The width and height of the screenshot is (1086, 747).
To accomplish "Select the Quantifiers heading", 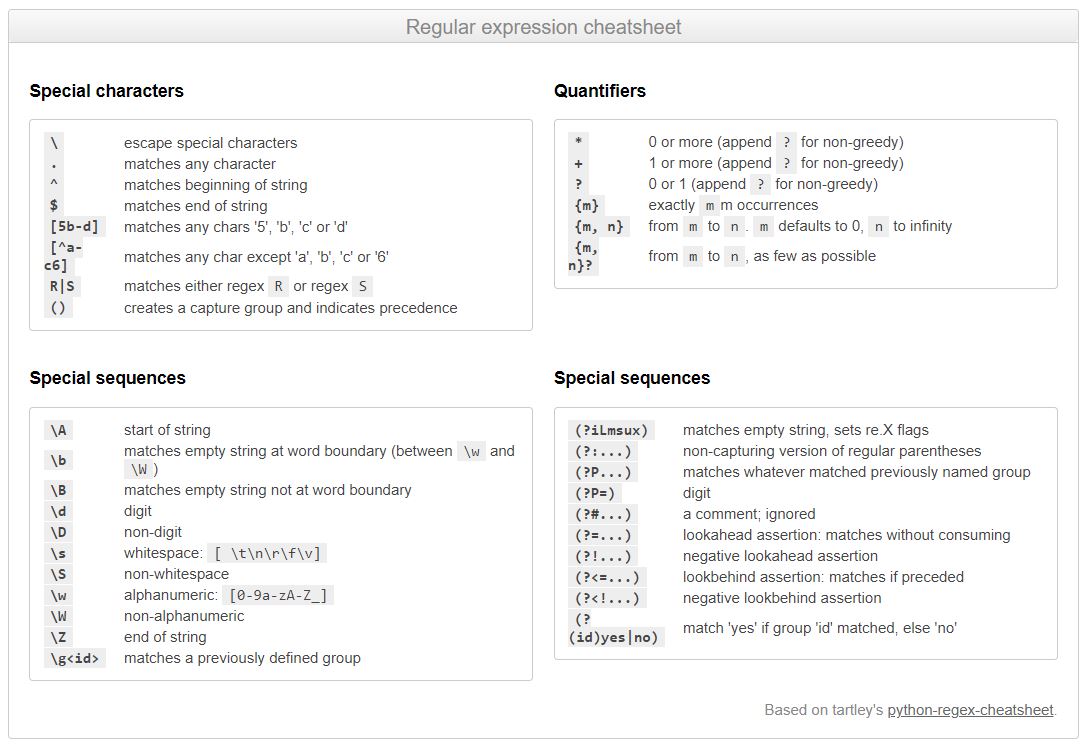I will 600,91.
